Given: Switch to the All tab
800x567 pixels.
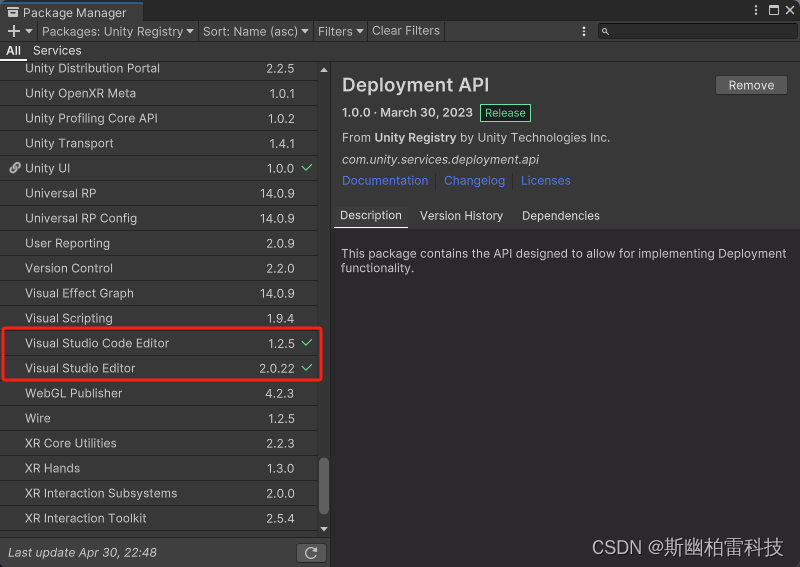Looking at the screenshot, I should pos(13,51).
